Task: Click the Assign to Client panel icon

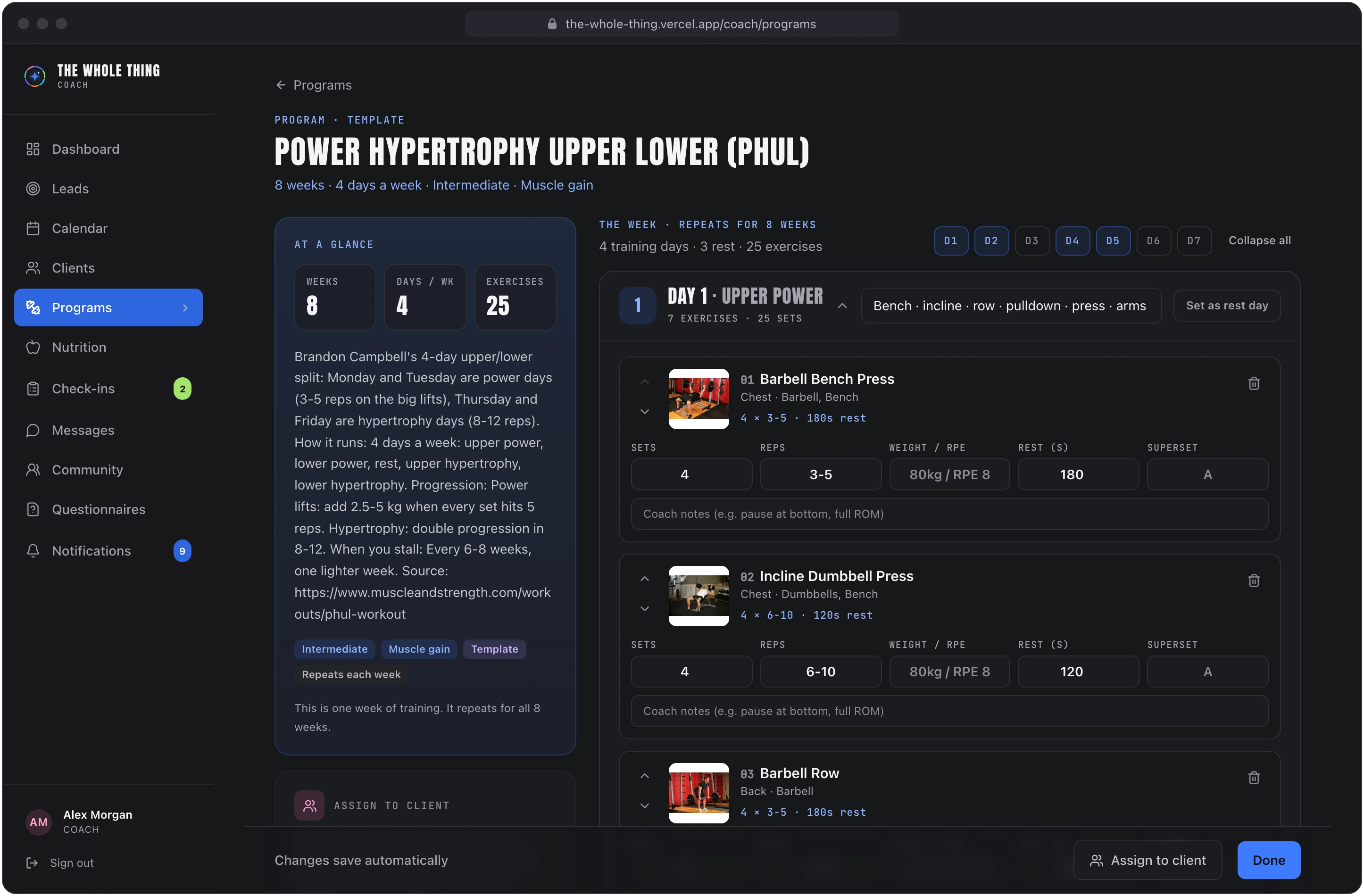Action: click(309, 805)
